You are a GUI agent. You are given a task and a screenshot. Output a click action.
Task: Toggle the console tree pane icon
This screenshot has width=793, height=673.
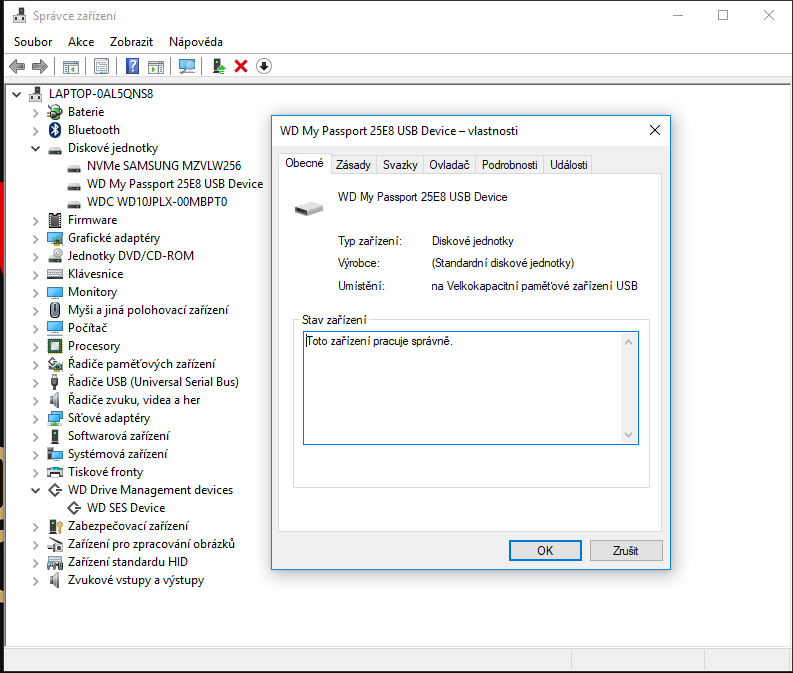71,66
